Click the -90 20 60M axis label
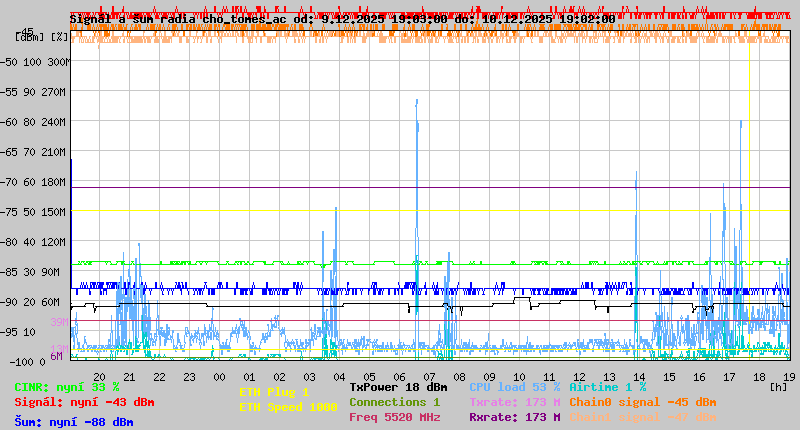 pos(30,302)
